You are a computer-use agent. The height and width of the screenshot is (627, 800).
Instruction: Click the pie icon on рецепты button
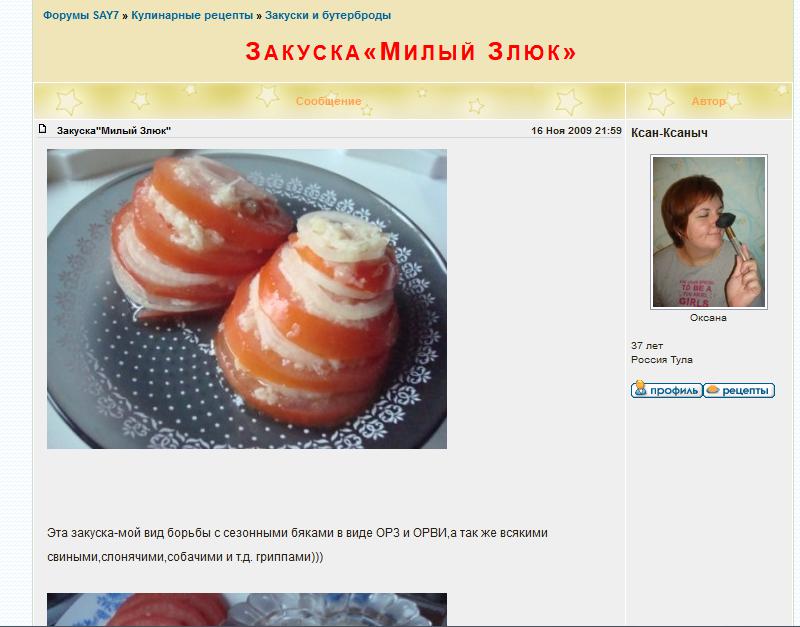coord(713,390)
